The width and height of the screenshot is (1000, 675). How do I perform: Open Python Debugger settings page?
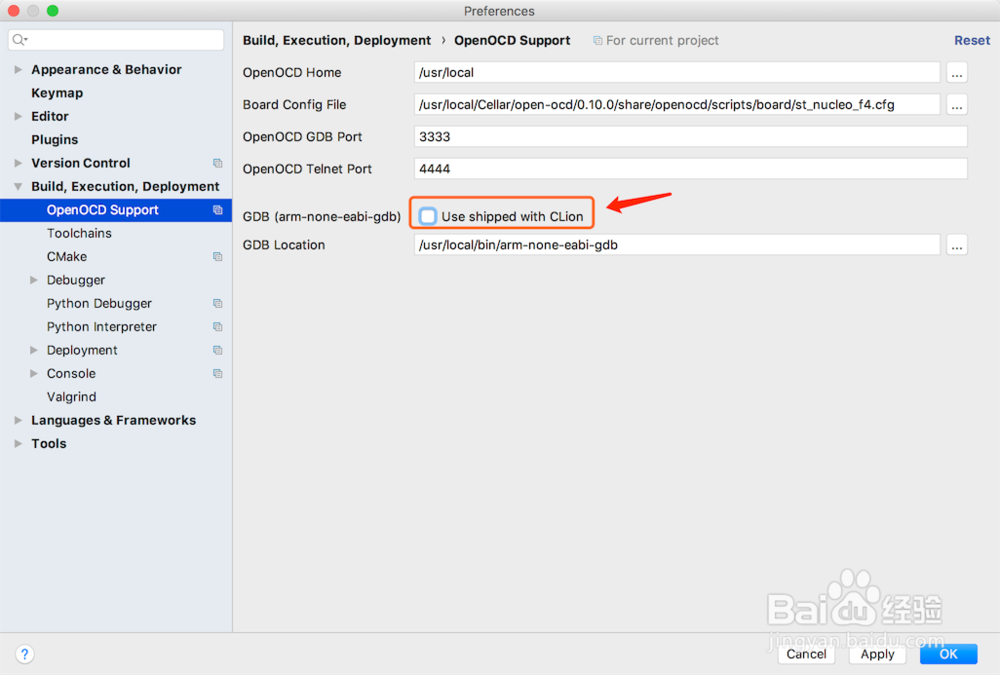[99, 304]
